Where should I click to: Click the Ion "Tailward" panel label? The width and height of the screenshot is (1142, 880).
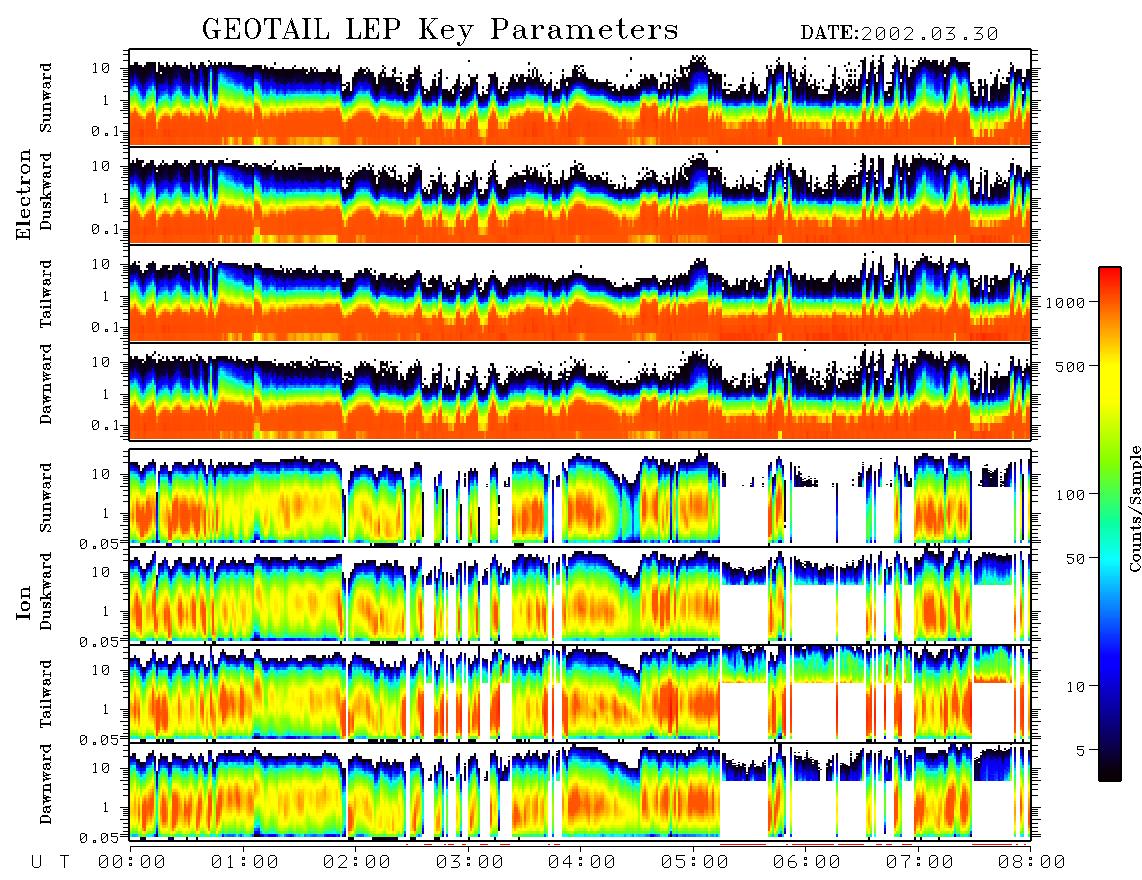click(46, 694)
